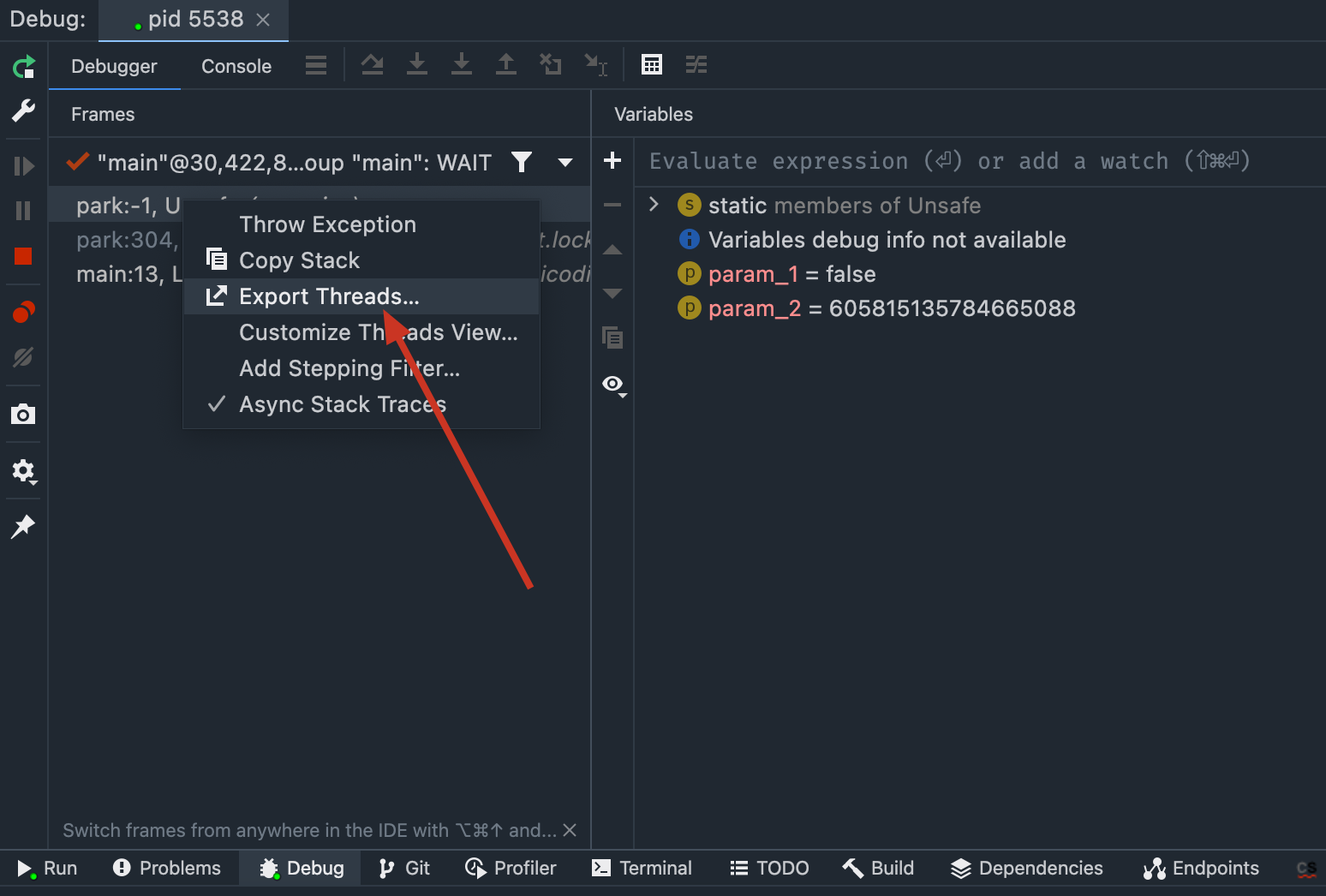Screen dimensions: 1326x896
Task: Click View Breakpoints red circles icon
Action: coord(23,313)
